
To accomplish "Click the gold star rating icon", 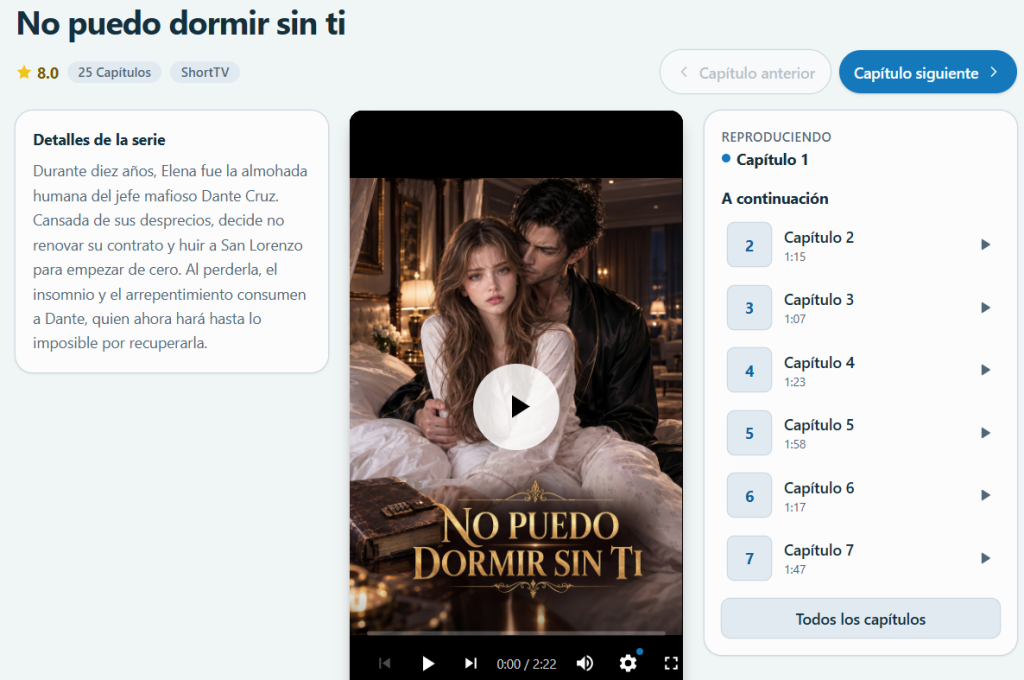I will tap(24, 72).
